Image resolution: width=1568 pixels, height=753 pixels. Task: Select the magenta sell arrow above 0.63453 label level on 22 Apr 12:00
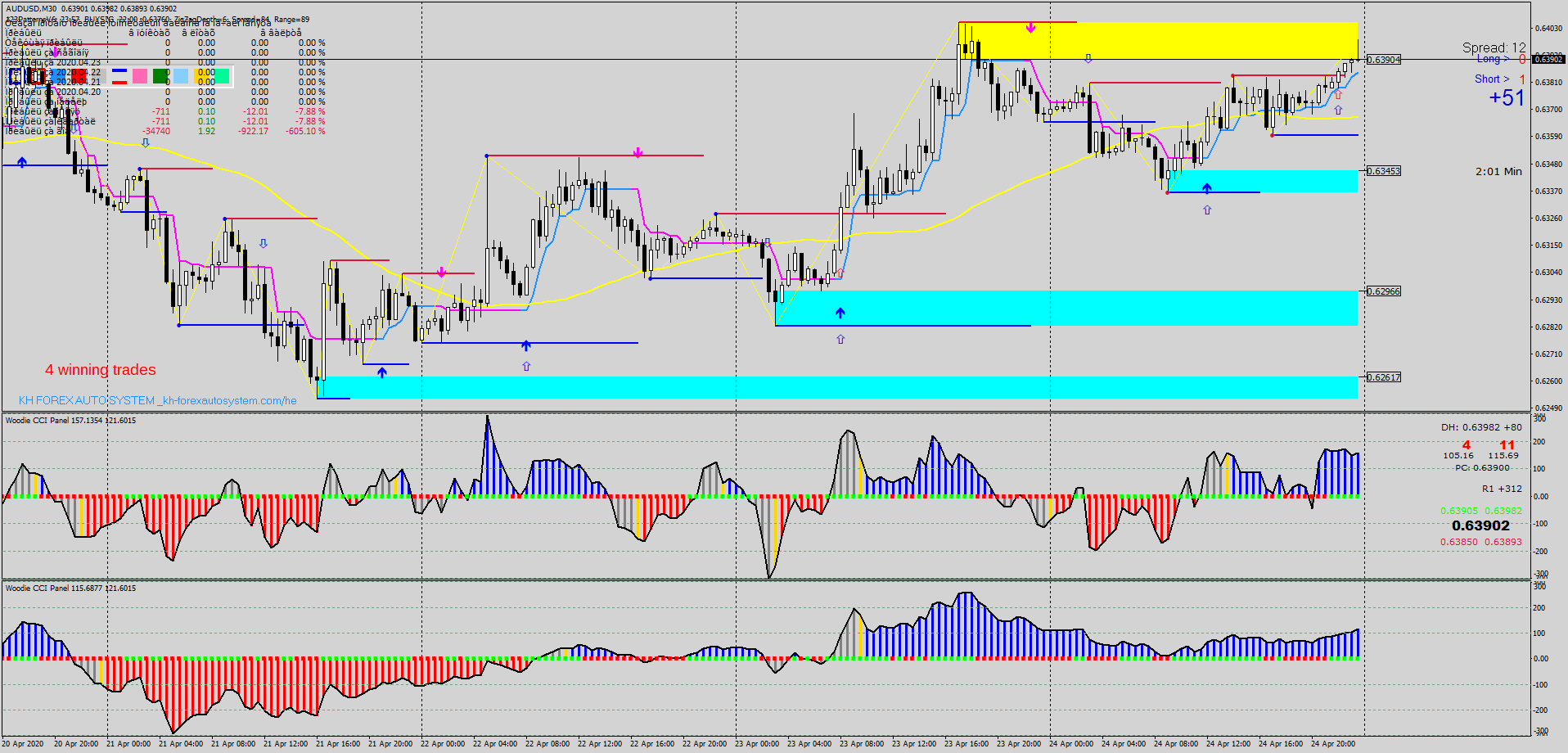tap(638, 153)
